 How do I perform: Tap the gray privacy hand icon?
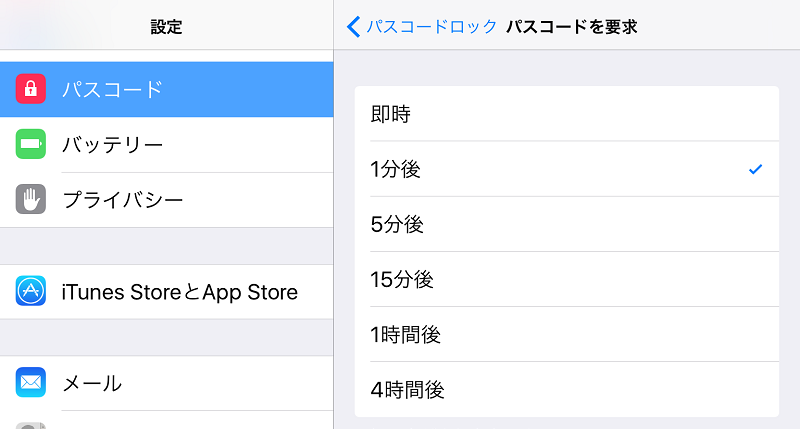point(31,199)
